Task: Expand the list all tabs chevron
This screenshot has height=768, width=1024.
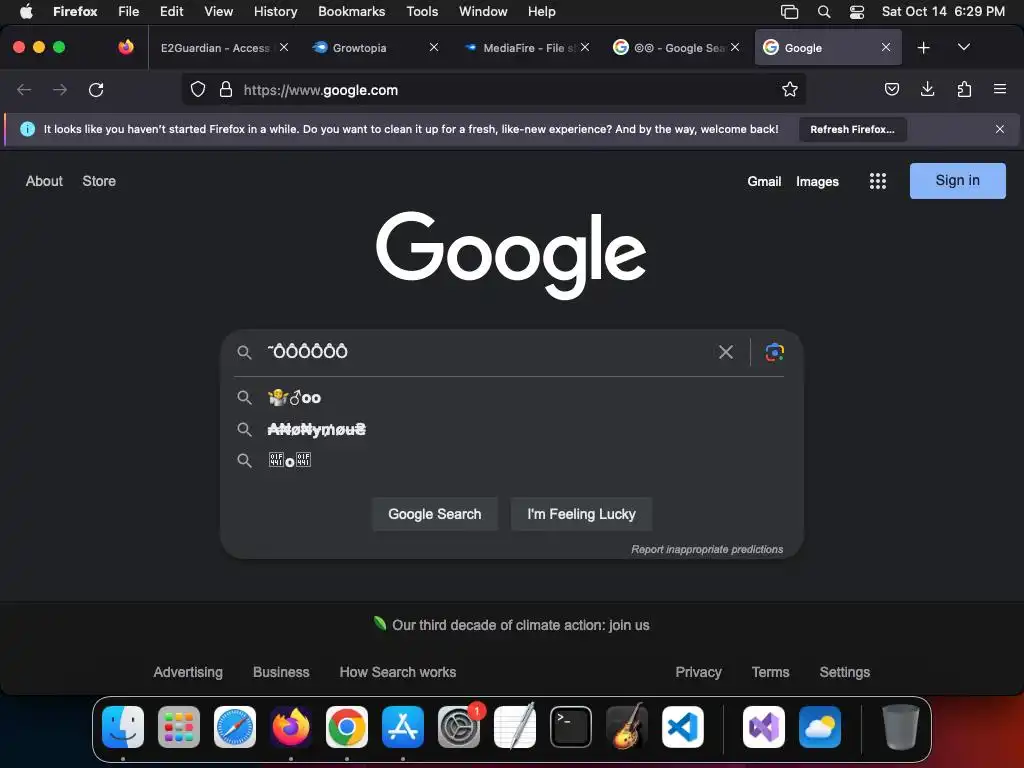Action: pos(964,47)
